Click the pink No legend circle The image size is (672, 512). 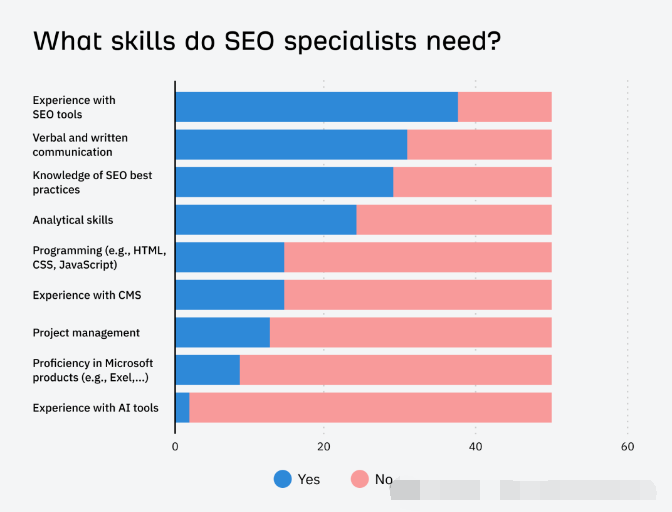tap(360, 479)
